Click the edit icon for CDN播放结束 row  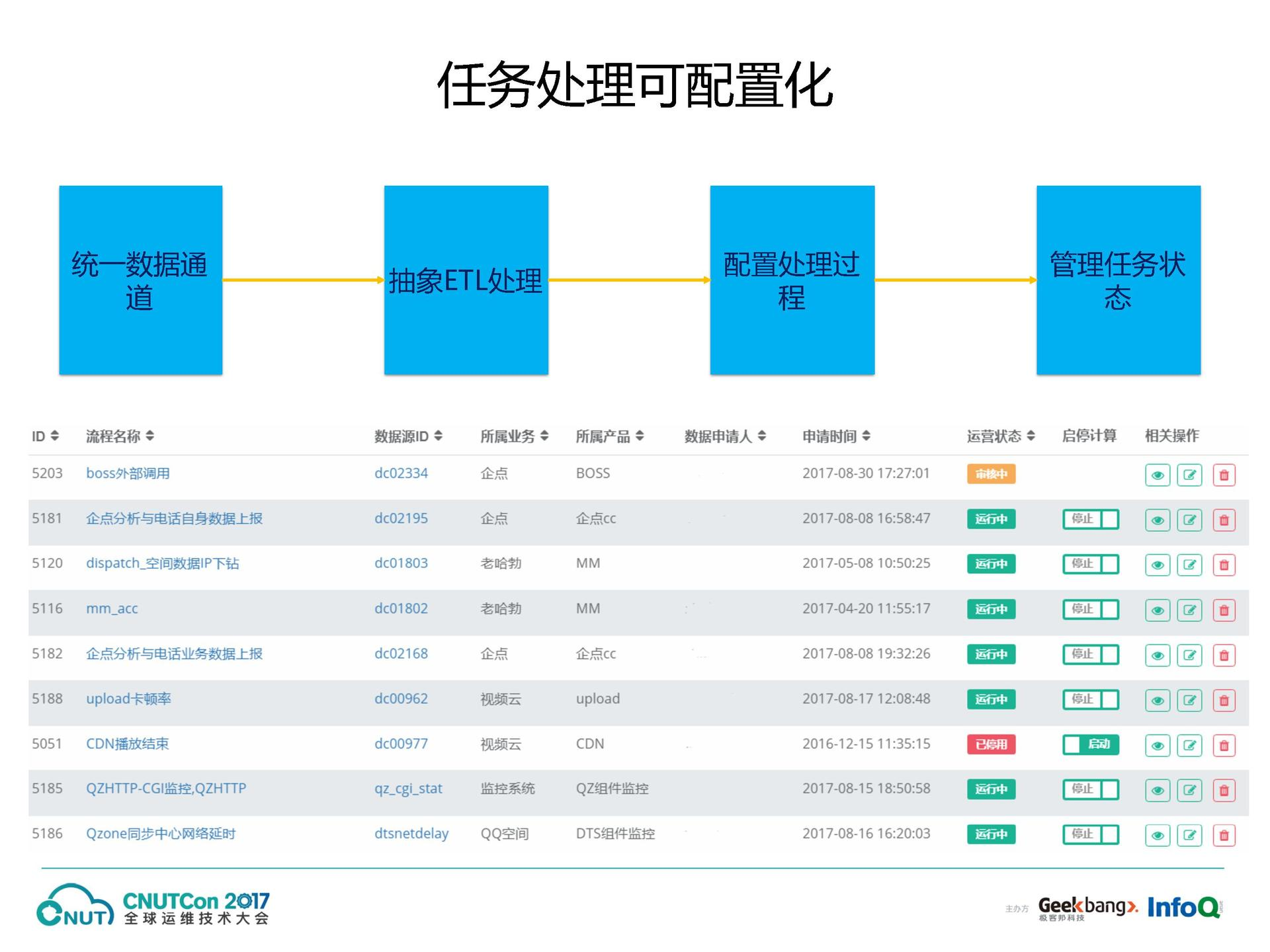coord(1189,745)
